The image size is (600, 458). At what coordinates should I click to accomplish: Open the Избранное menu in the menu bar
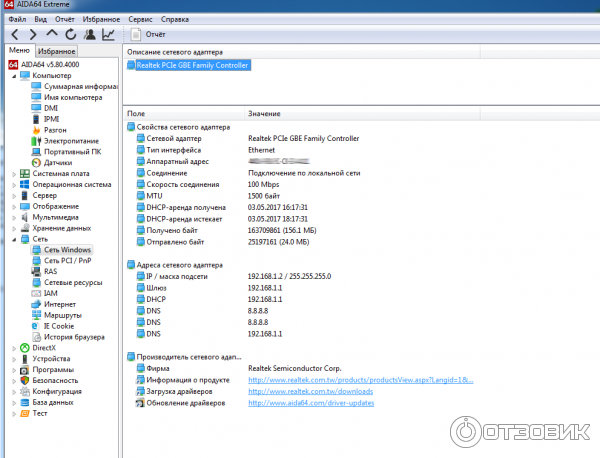[x=101, y=19]
